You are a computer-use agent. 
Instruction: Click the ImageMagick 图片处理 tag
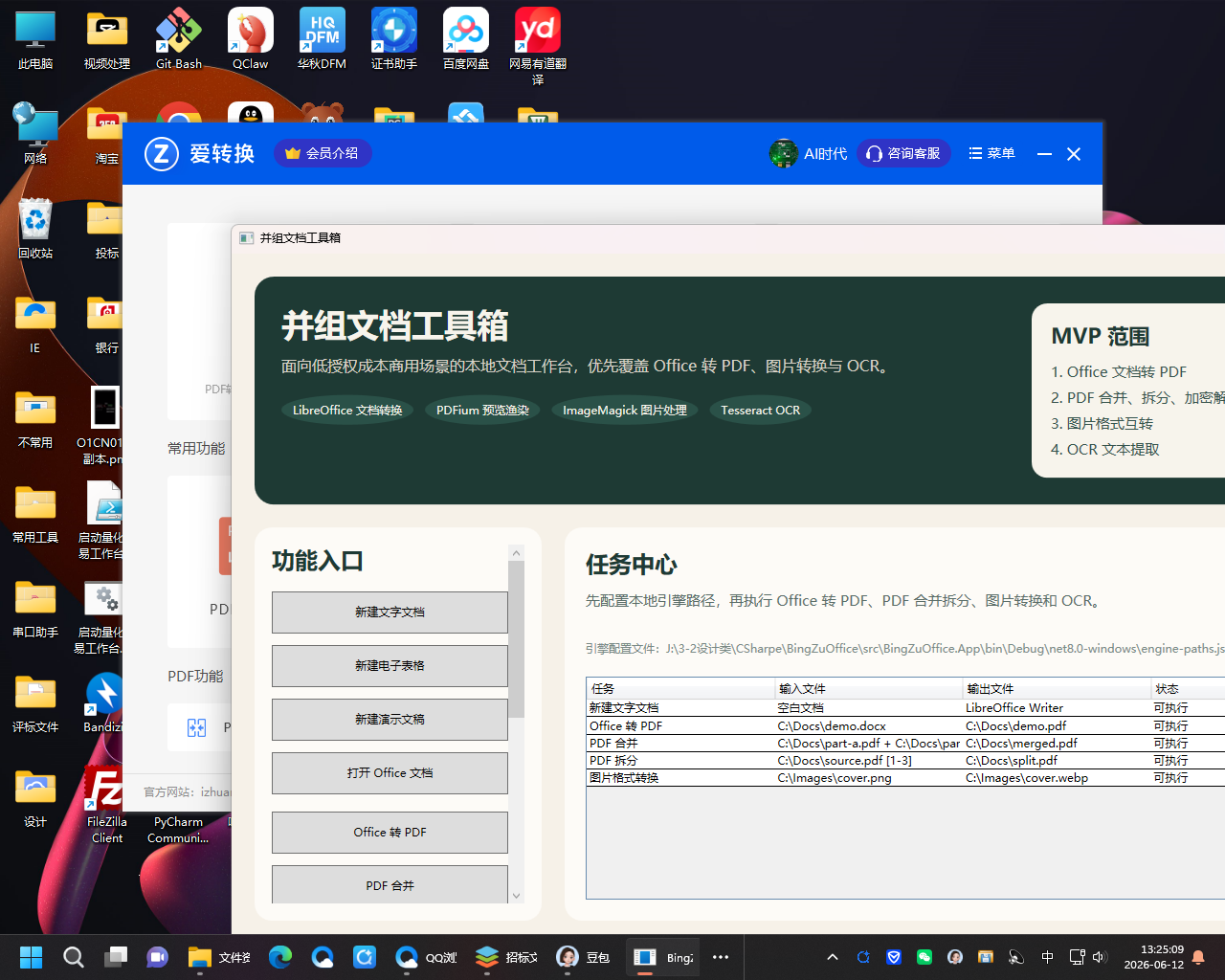[x=625, y=410]
